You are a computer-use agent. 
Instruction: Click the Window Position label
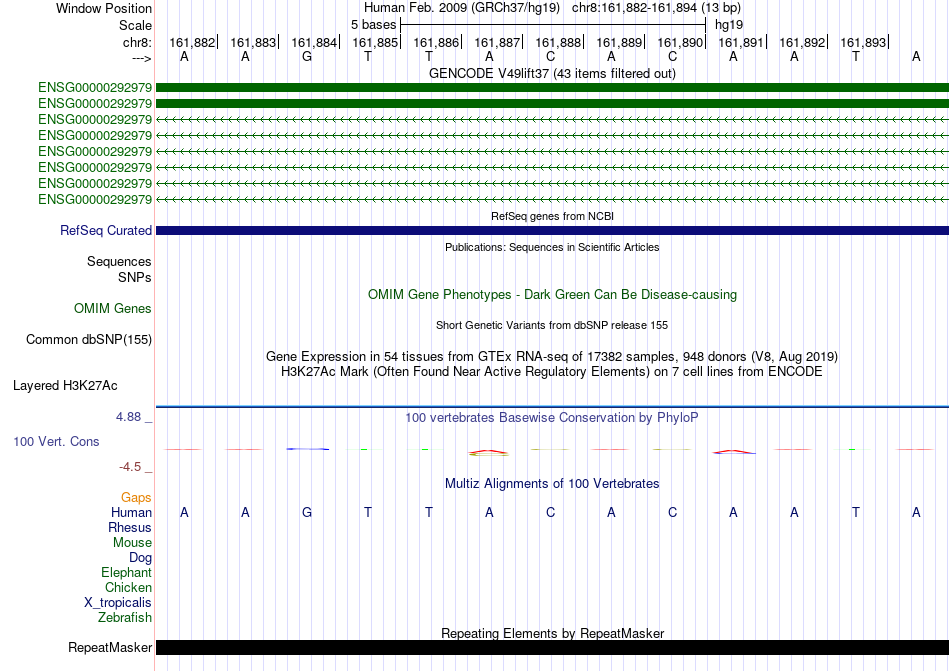pos(104,8)
